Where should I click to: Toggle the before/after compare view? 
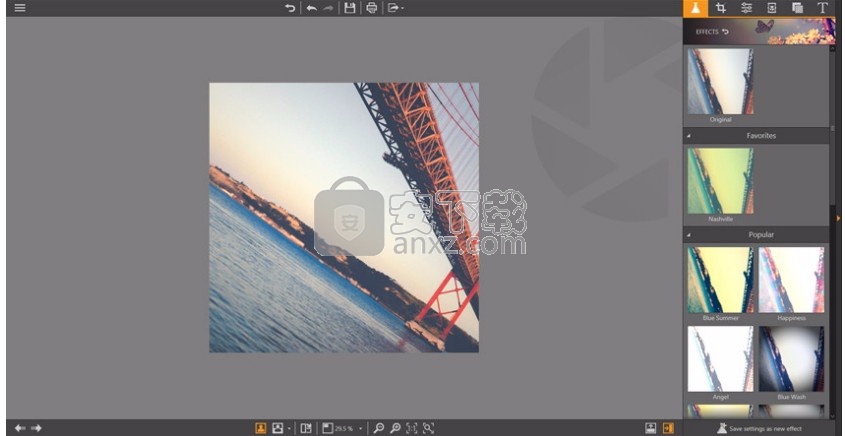(306, 428)
